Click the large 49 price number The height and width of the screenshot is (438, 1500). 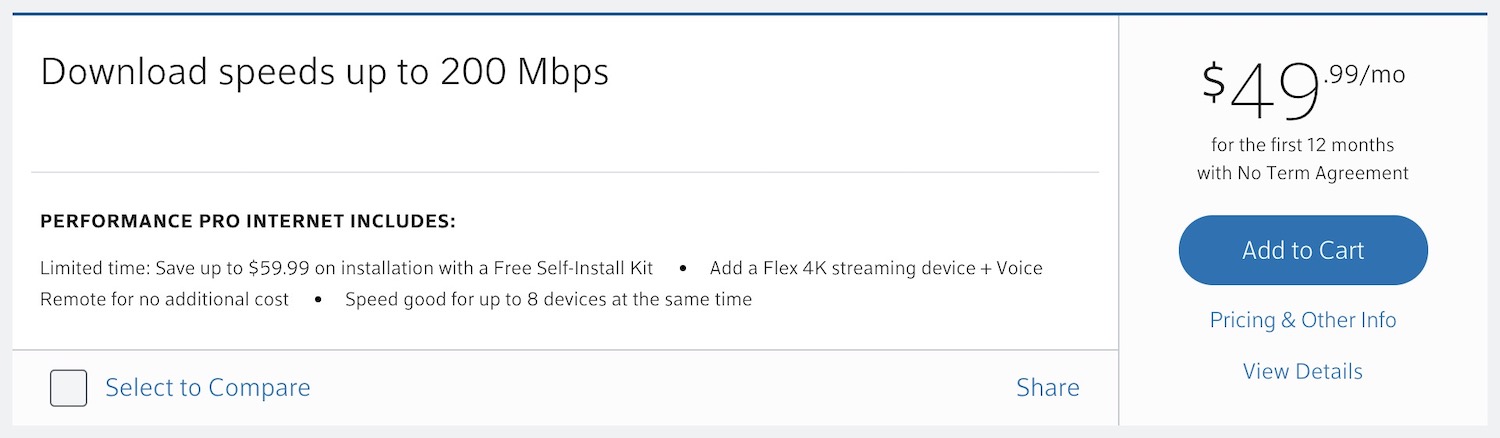[x=1274, y=93]
